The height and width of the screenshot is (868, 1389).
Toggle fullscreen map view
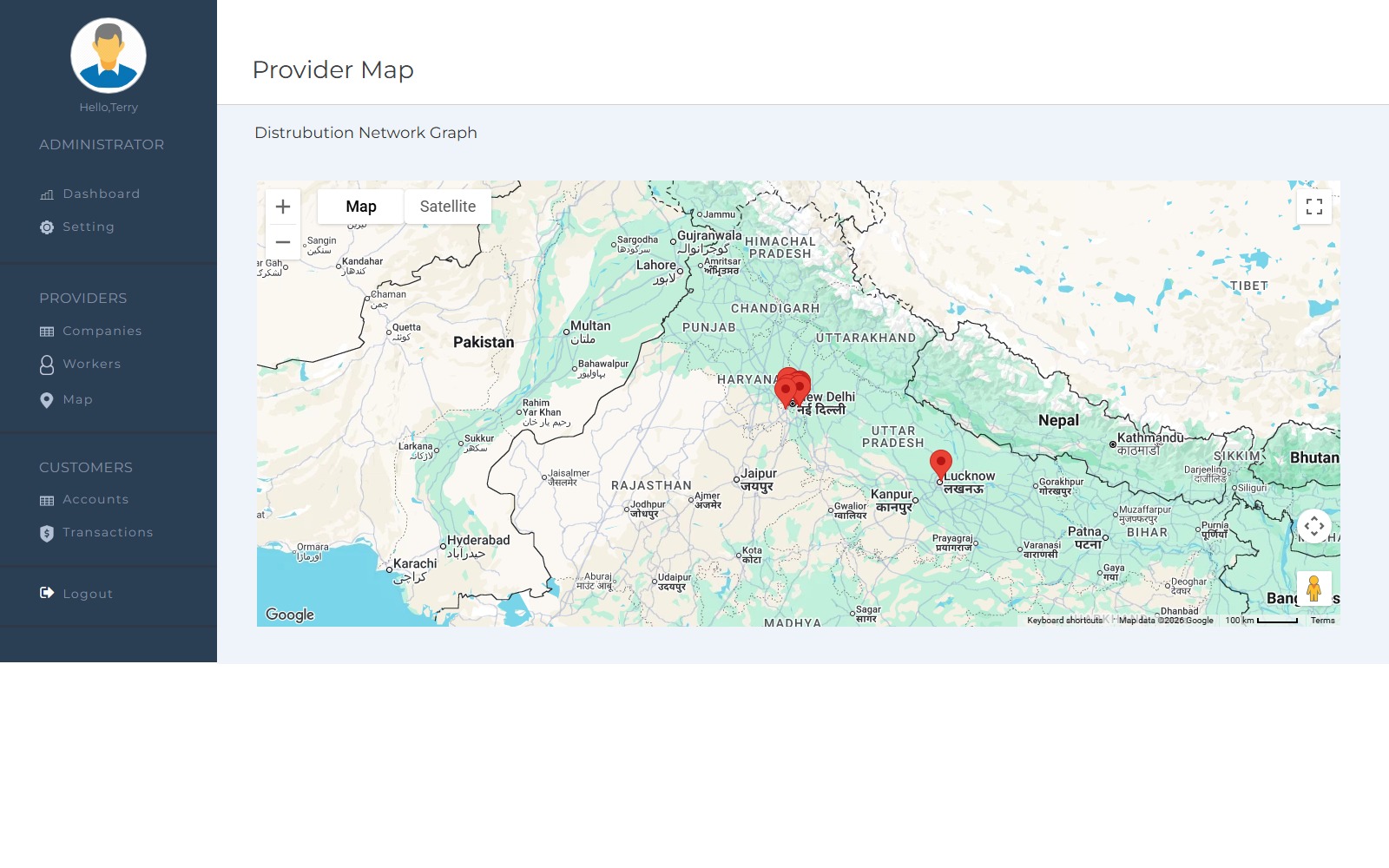1314,207
